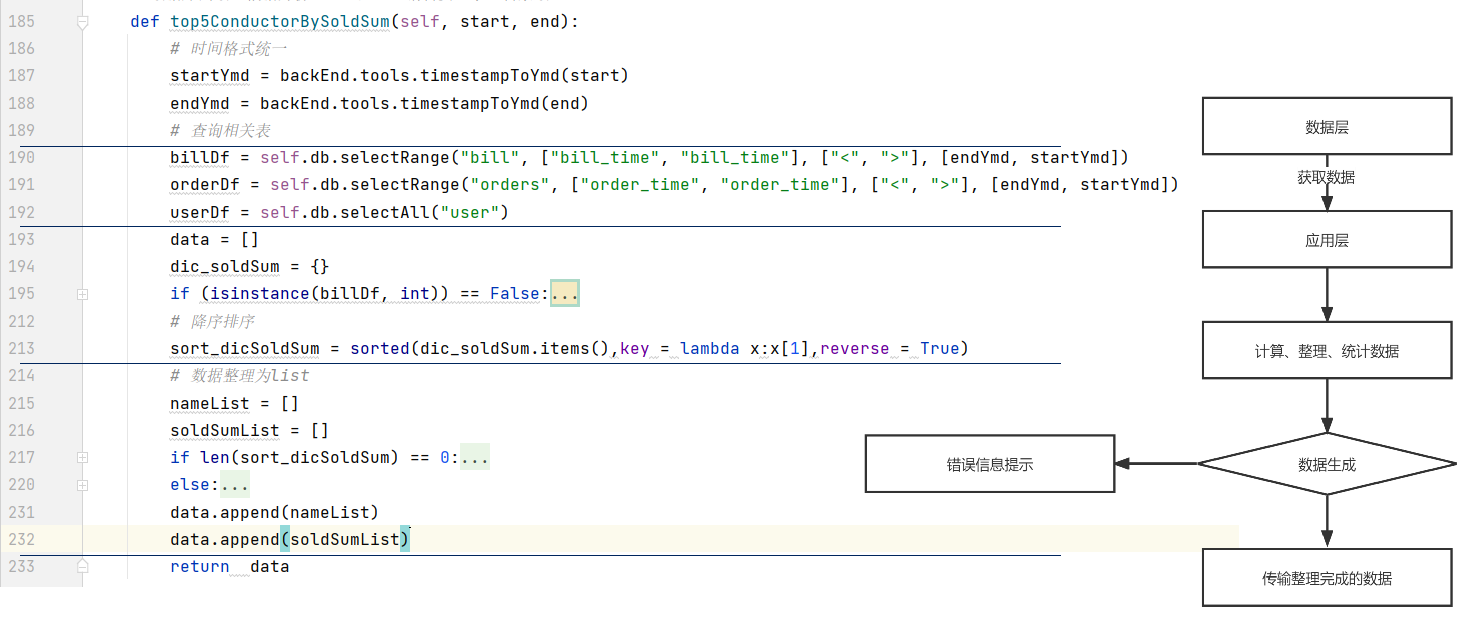The width and height of the screenshot is (1484, 634).
Task: Click the "user" string on line 192
Action: (470, 212)
